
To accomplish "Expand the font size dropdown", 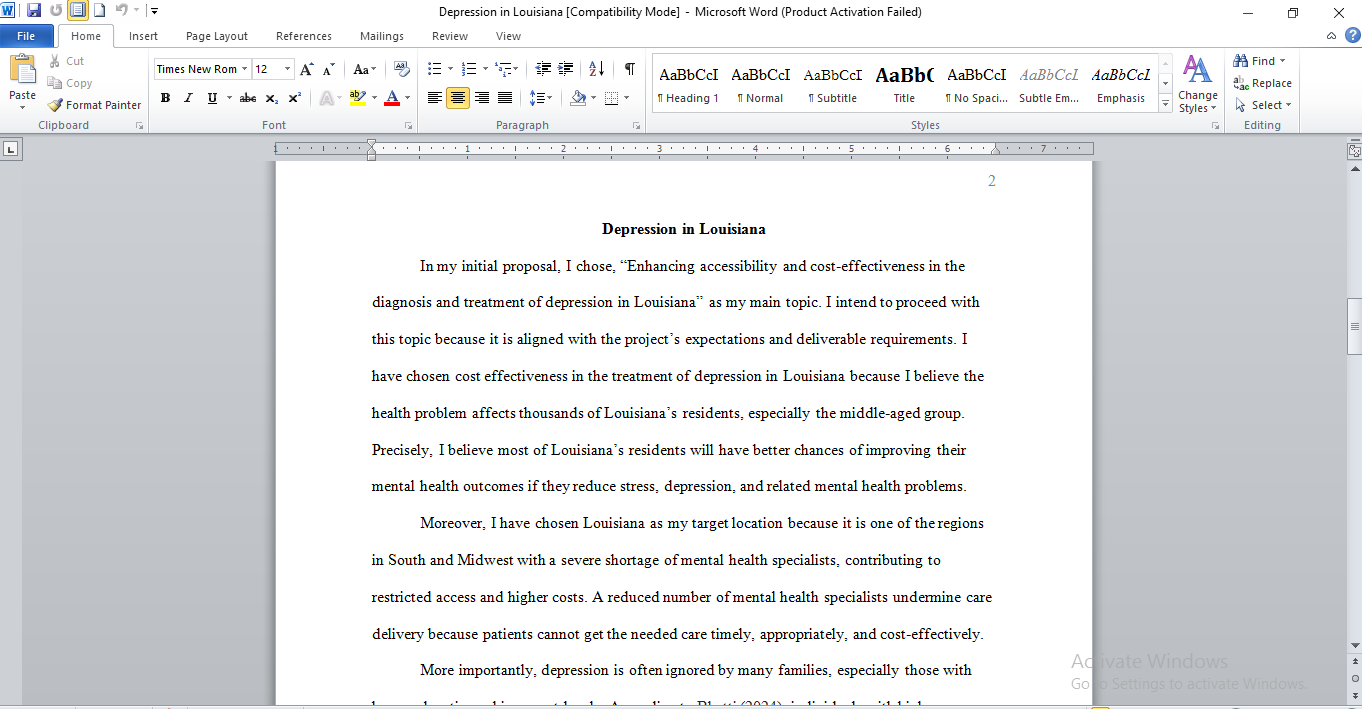I will (x=288, y=69).
